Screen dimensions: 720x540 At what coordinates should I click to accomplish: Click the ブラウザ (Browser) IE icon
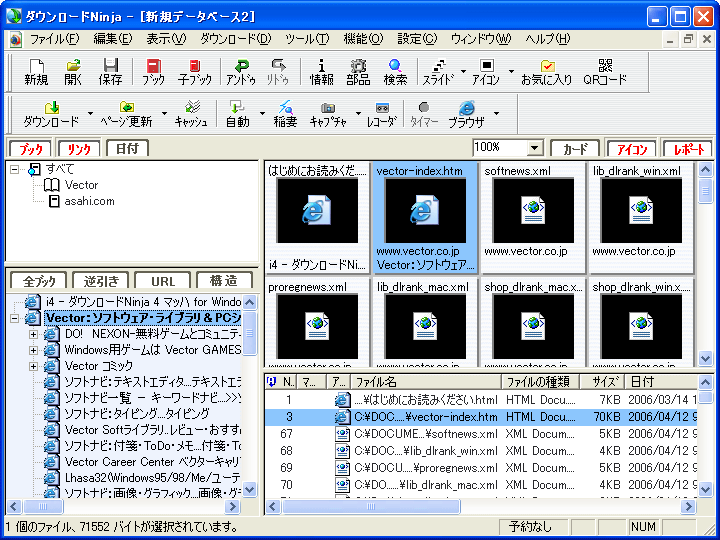[467, 114]
